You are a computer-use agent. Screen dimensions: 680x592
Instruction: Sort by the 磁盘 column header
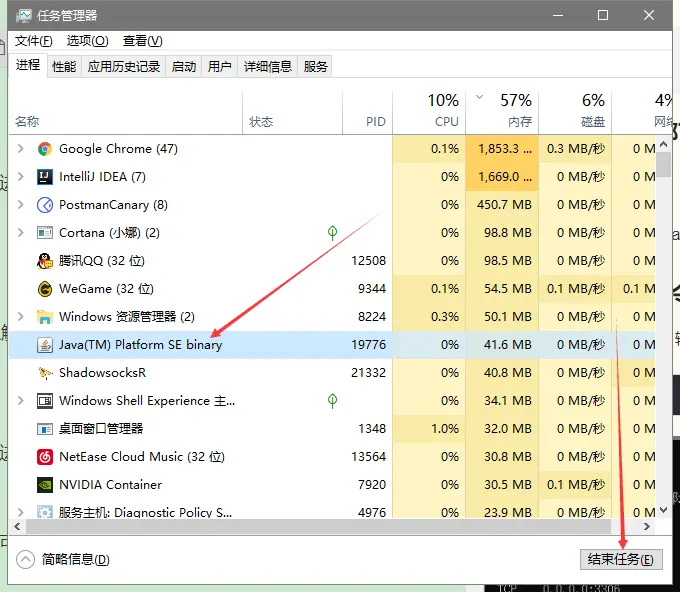pos(575,113)
